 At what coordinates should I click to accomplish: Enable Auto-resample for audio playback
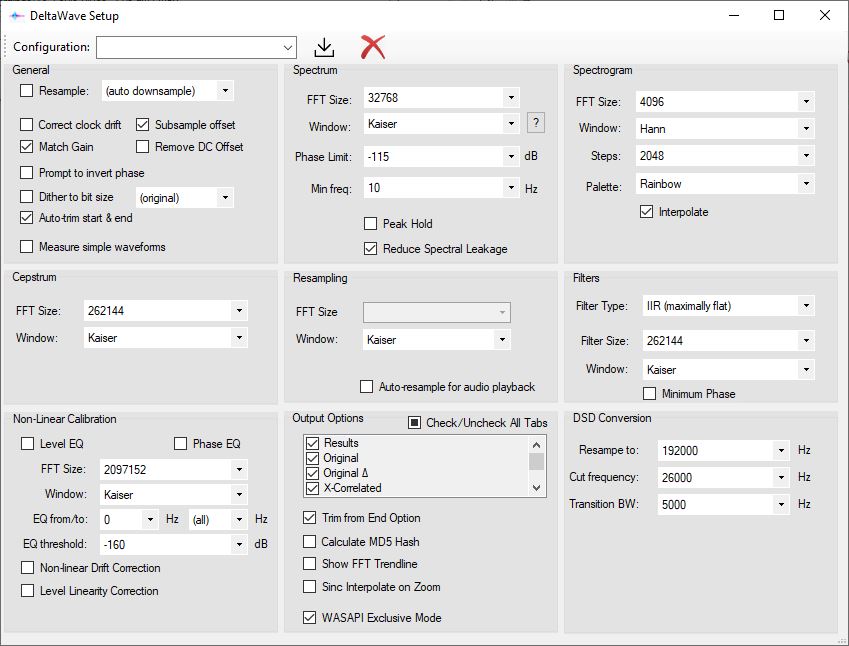click(367, 387)
